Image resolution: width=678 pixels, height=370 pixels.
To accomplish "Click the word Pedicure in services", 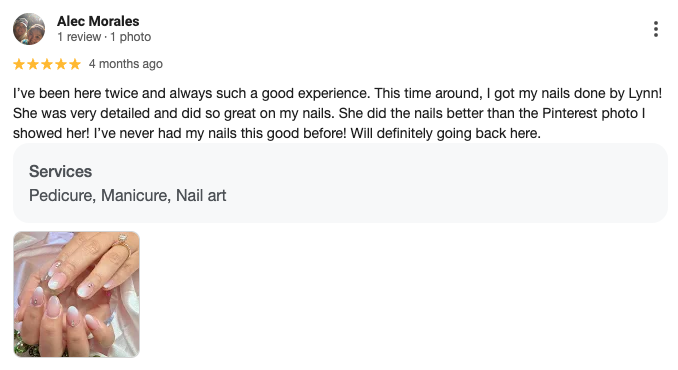I will pyautogui.click(x=61, y=195).
